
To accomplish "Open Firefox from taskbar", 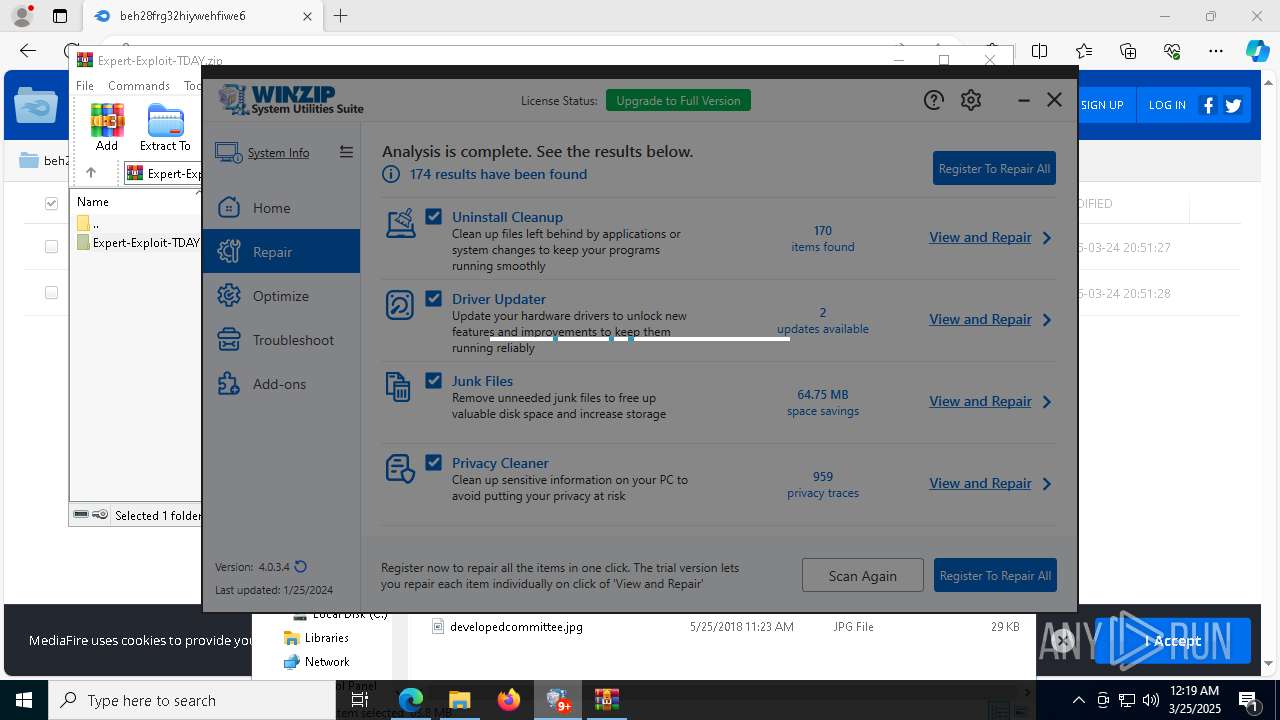I will (508, 700).
